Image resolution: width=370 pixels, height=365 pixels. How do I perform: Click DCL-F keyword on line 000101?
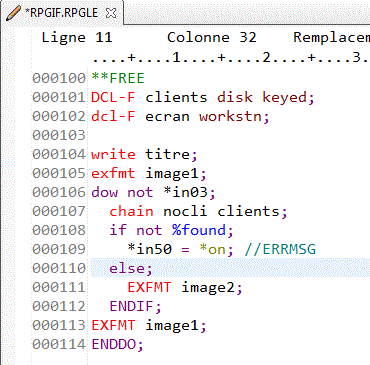coord(113,97)
